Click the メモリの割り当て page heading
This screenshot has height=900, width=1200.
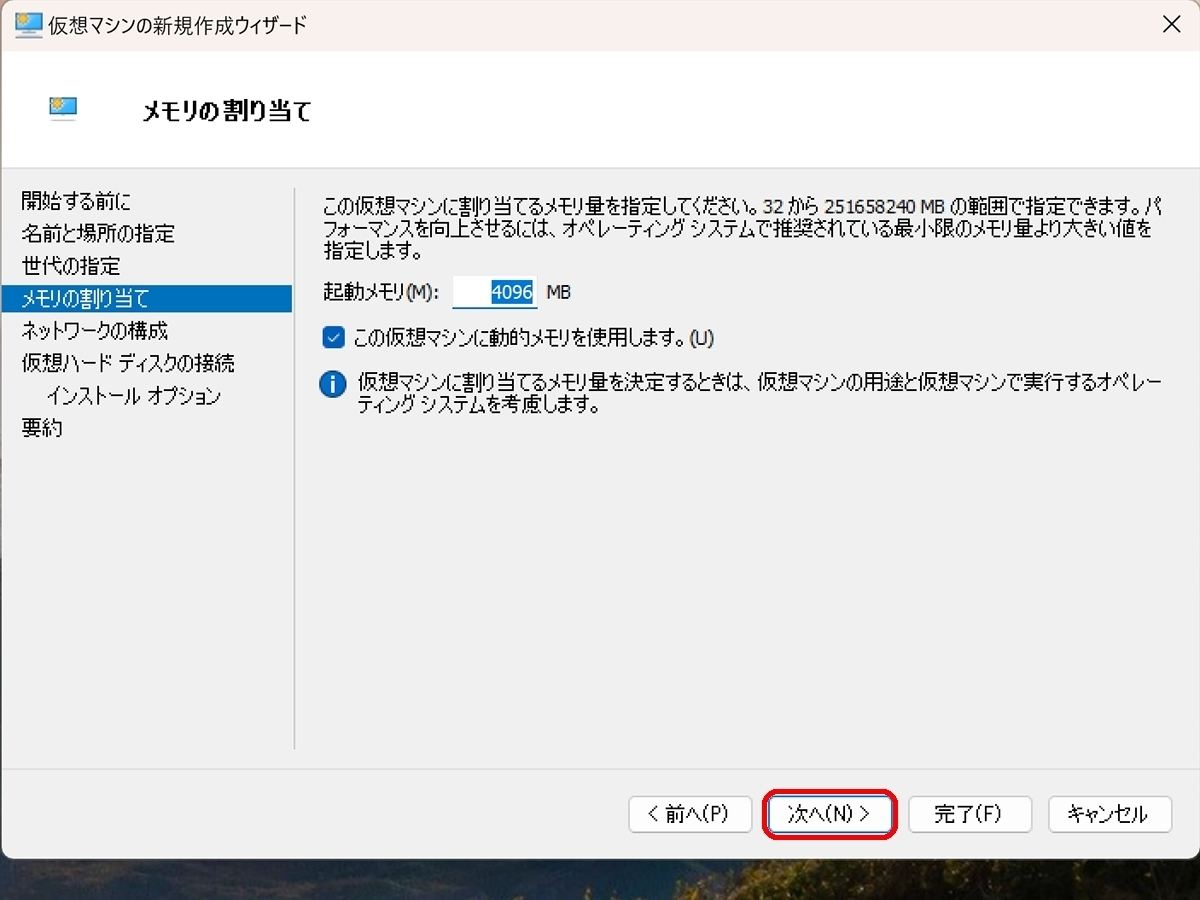227,110
